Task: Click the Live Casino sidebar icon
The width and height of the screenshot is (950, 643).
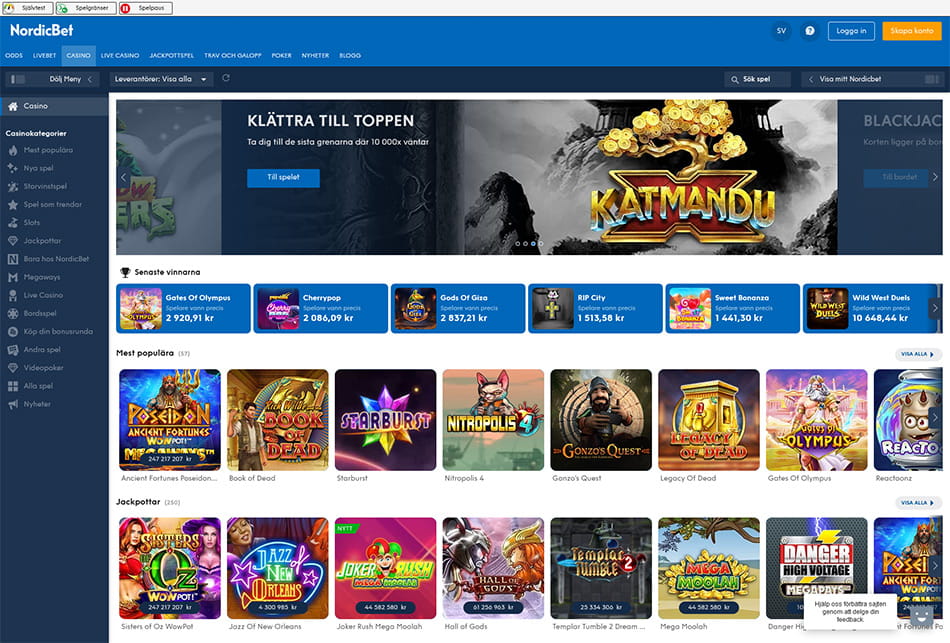Action: click(x=13, y=296)
